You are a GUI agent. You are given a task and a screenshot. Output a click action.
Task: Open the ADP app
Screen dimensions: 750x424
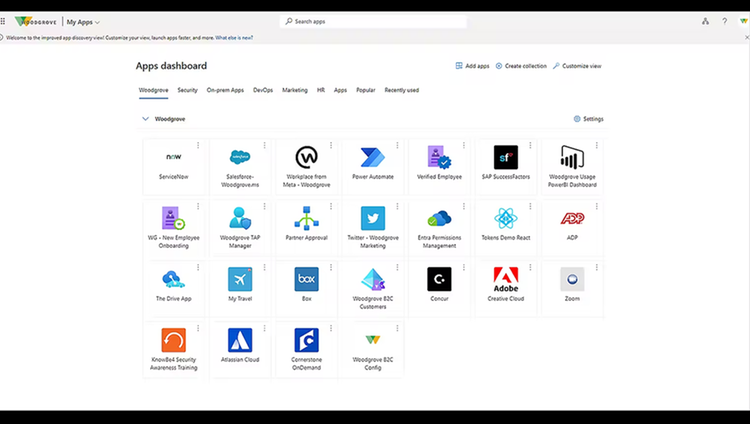(x=573, y=228)
